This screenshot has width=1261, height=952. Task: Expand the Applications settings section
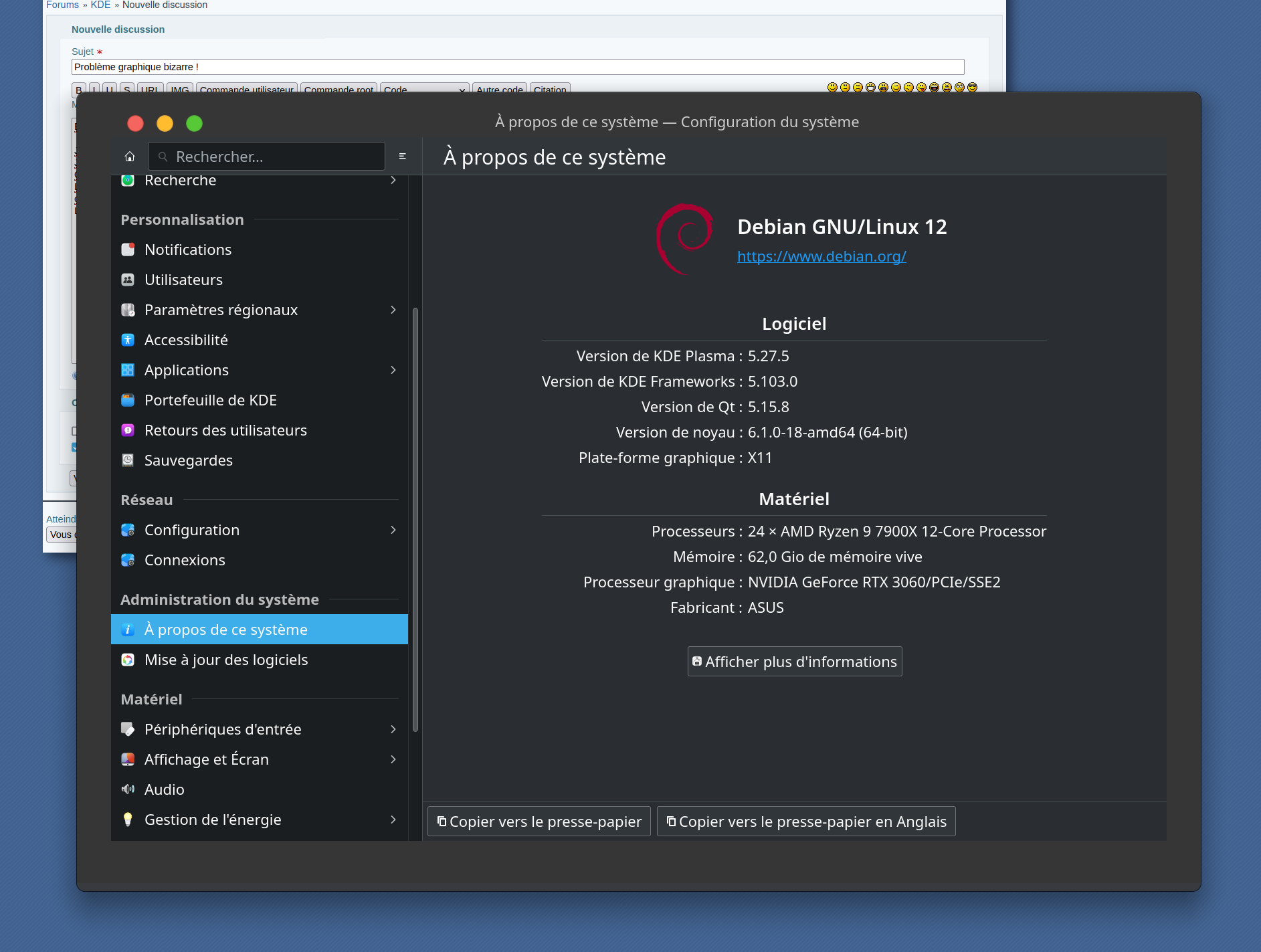tap(187, 369)
